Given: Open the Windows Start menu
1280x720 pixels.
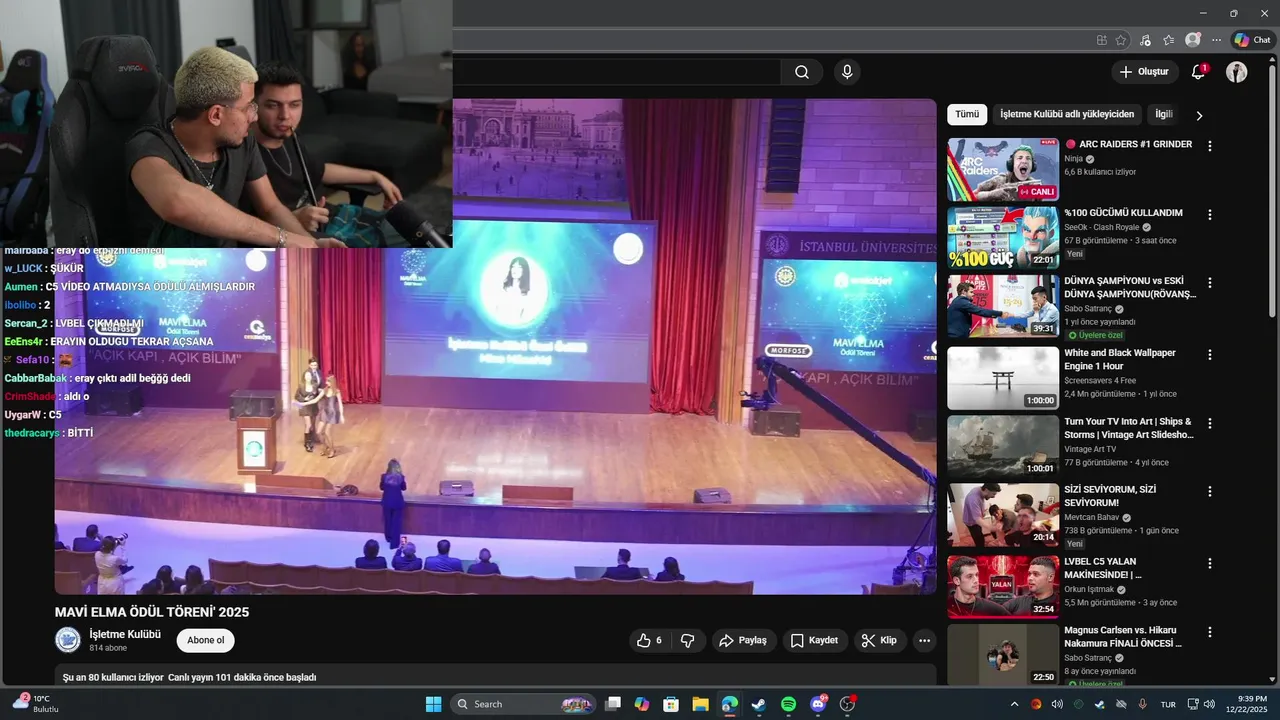Looking at the screenshot, I should [433, 704].
